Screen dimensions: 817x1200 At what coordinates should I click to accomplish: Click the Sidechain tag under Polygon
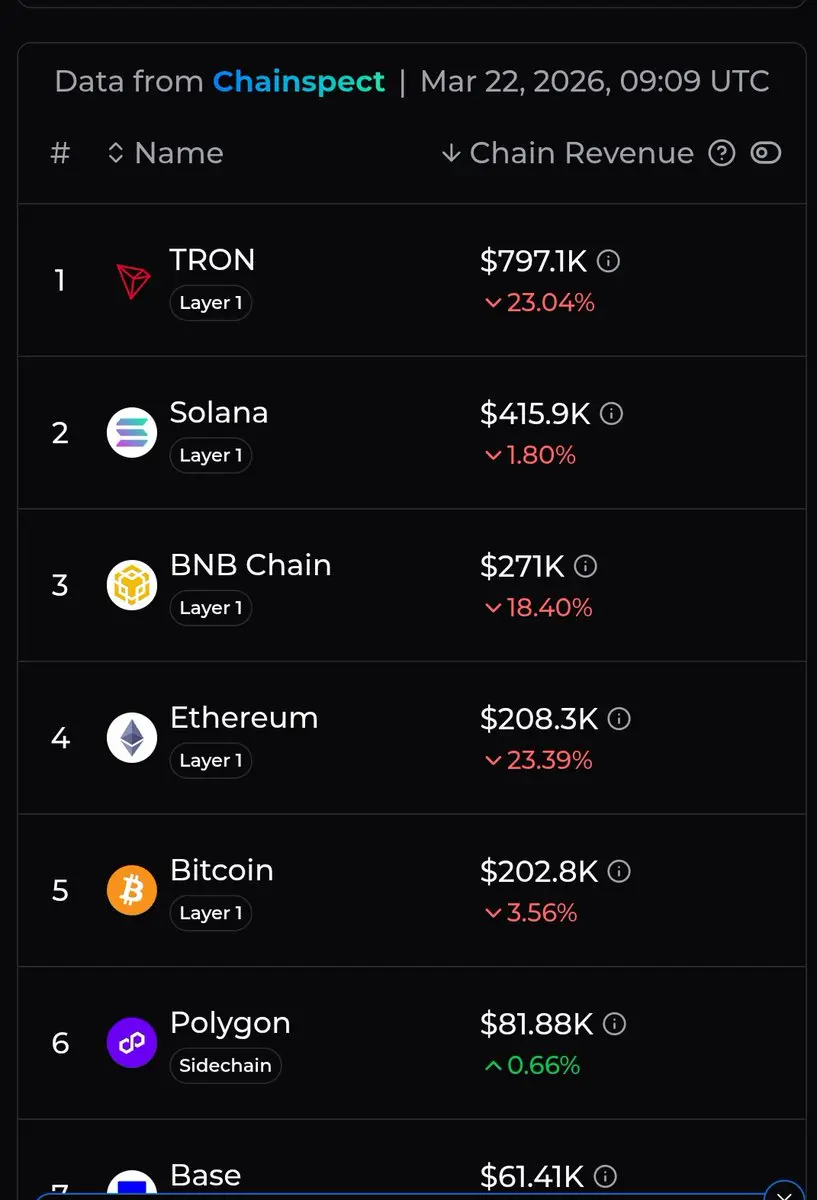tap(225, 1066)
